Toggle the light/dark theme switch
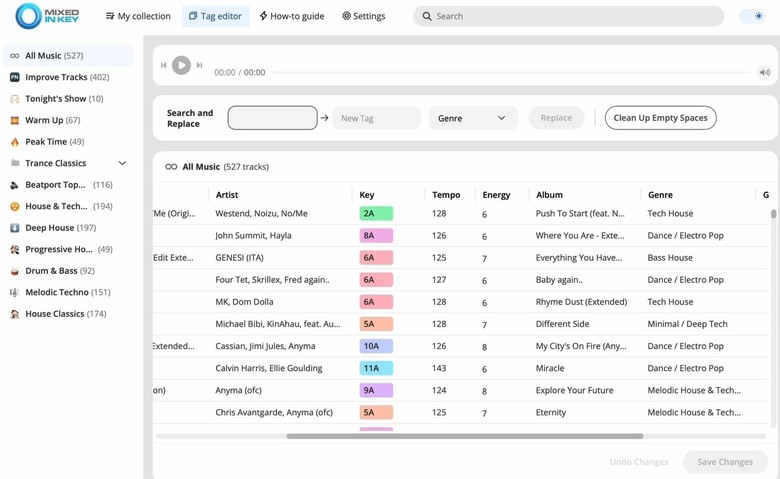This screenshot has width=780, height=479. tap(752, 16)
